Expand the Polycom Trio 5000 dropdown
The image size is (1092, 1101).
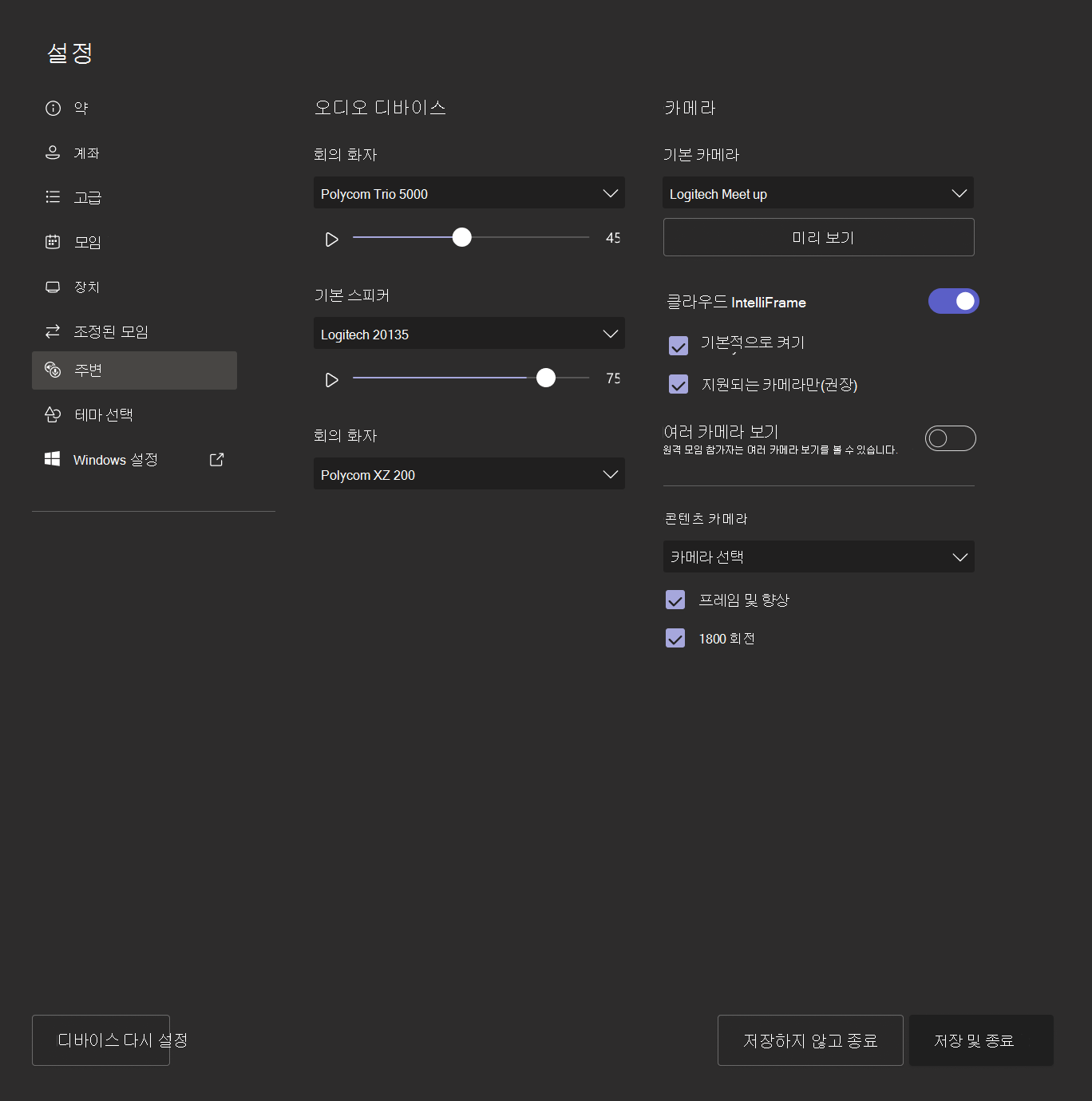click(x=469, y=193)
